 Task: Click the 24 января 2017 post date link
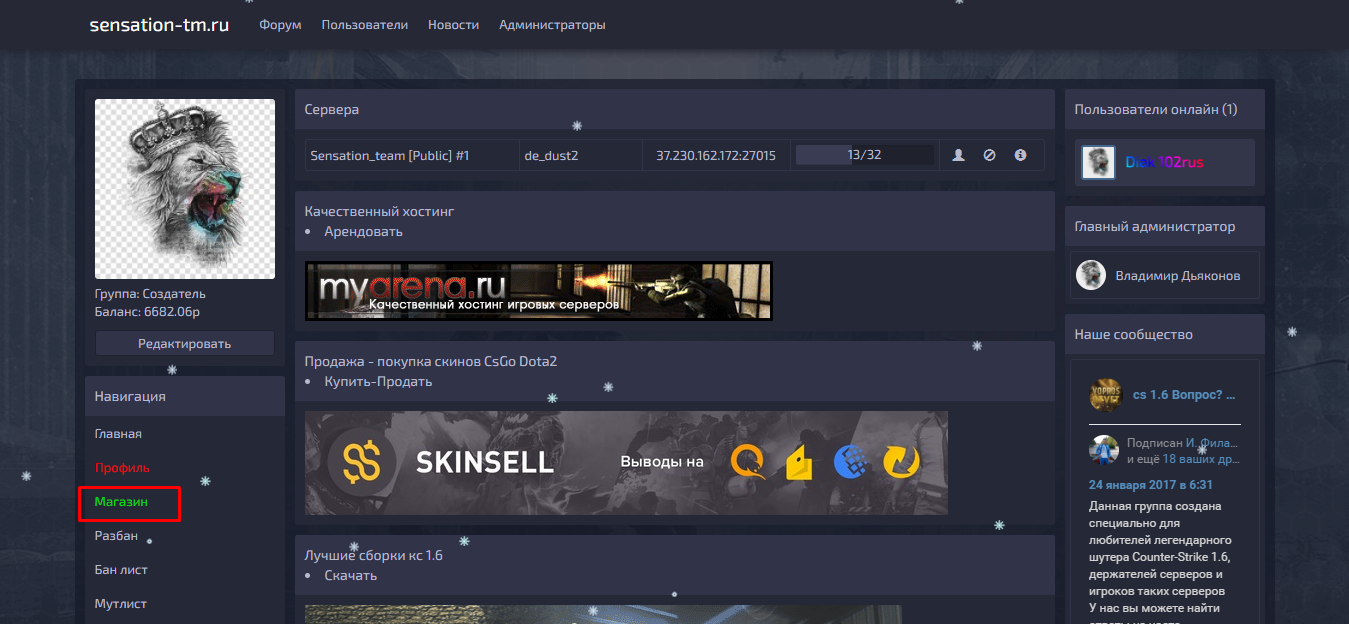1151,484
